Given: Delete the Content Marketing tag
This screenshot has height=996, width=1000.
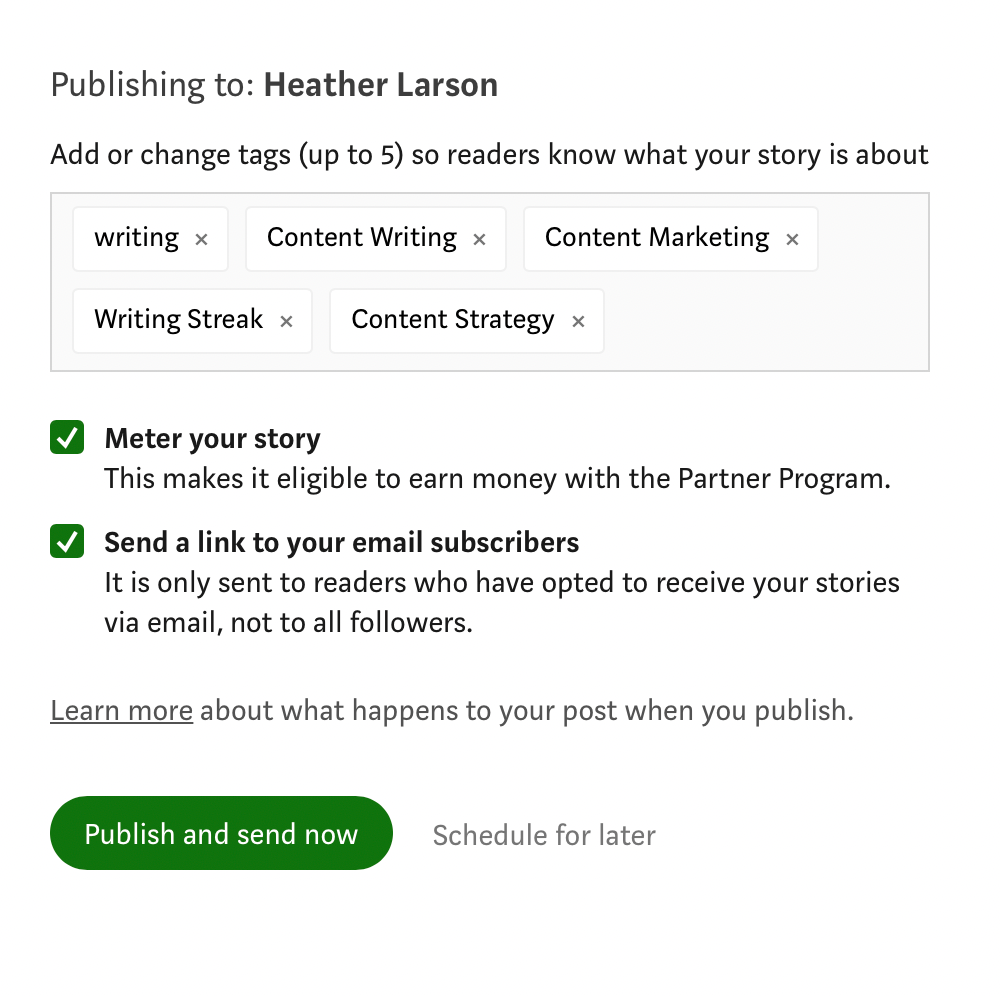Looking at the screenshot, I should point(792,240).
